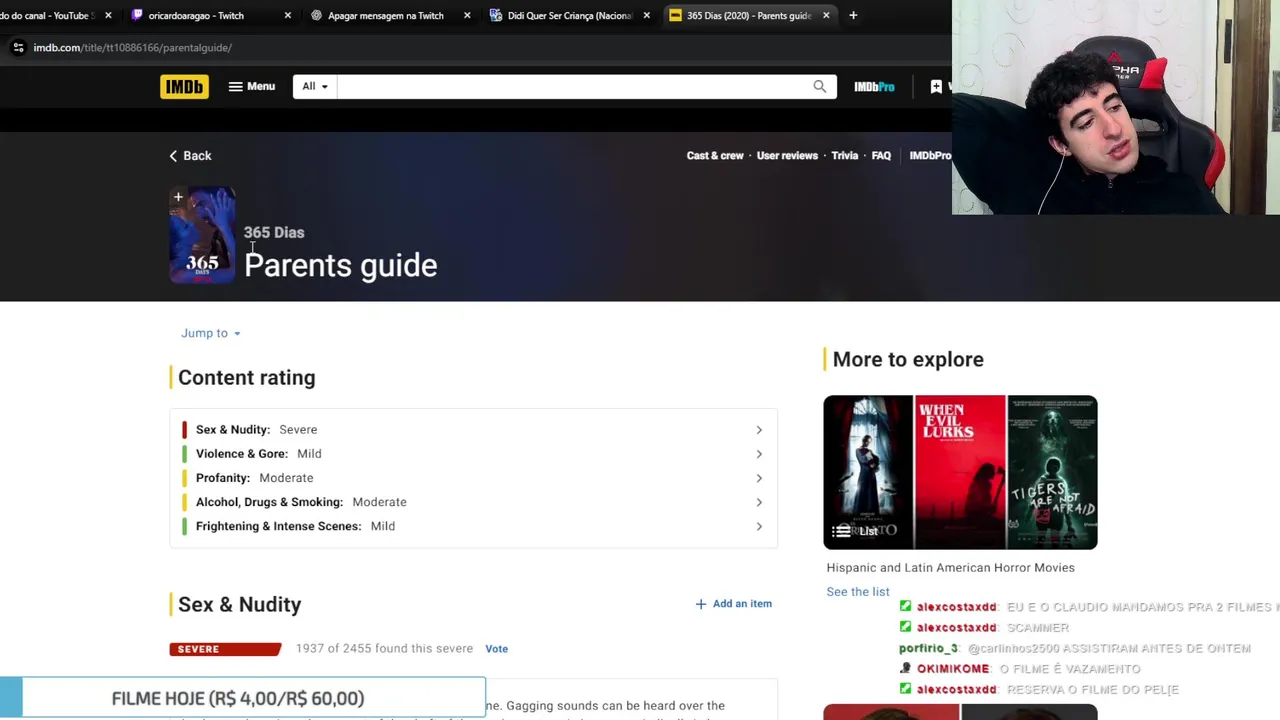The image size is (1280, 720).
Task: Click Add an item for Sex & Nudity
Action: (734, 604)
